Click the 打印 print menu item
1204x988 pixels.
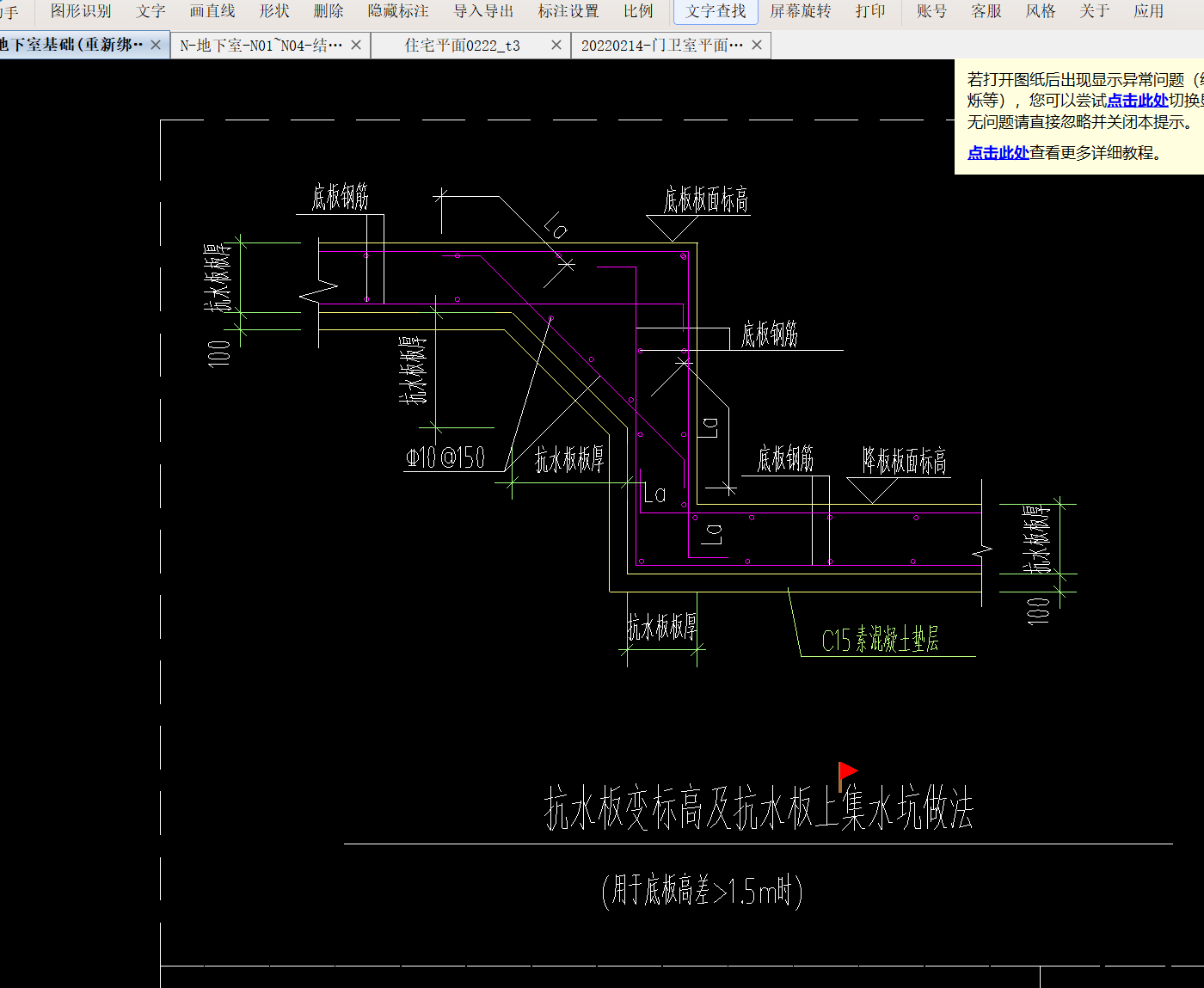point(870,11)
